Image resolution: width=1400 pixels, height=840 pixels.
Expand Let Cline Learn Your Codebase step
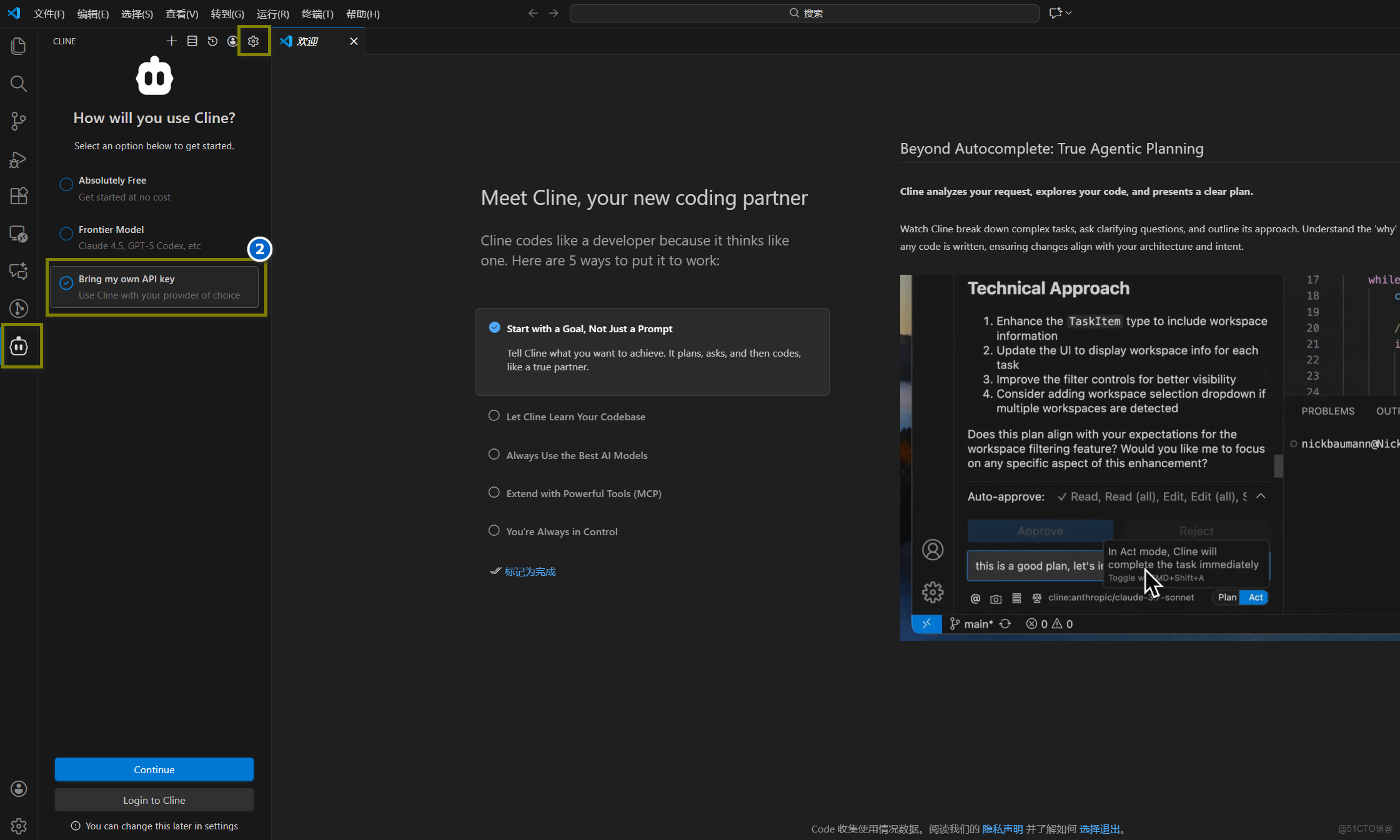point(575,417)
